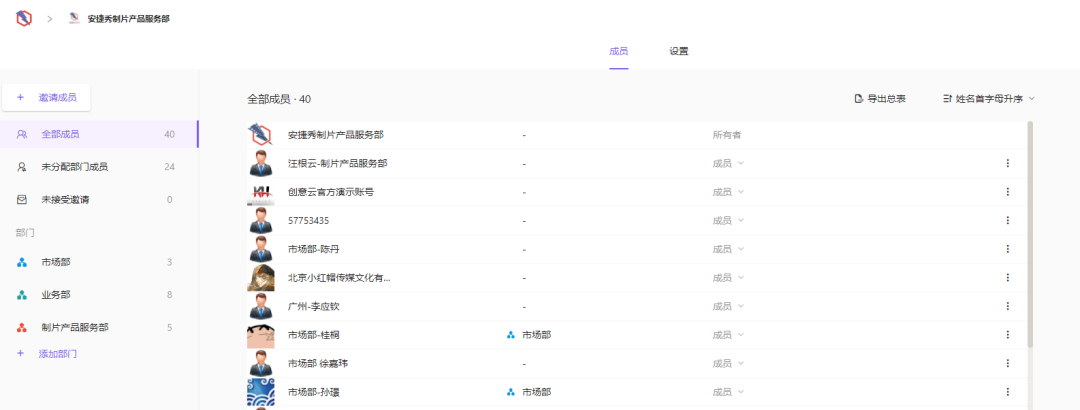The width and height of the screenshot is (1080, 410).
Task: Open three-dot menu for 市场部-孙瑗
Action: [1007, 392]
